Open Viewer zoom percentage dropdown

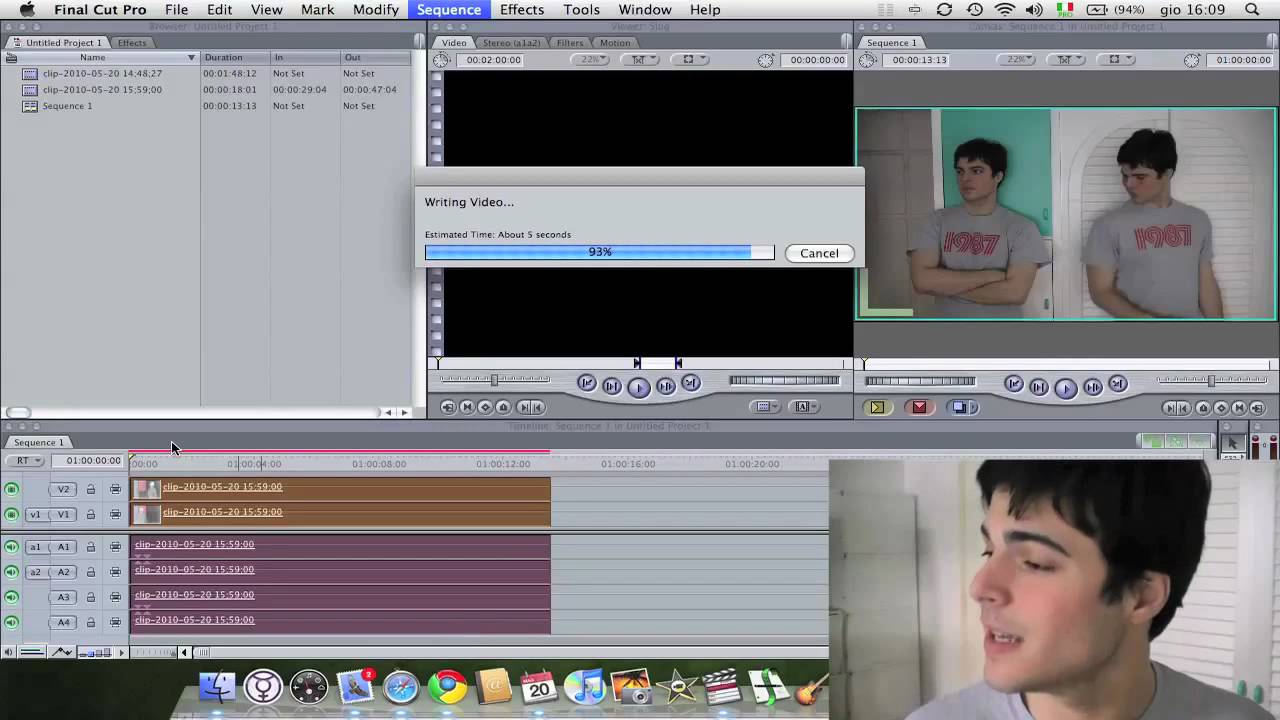589,60
